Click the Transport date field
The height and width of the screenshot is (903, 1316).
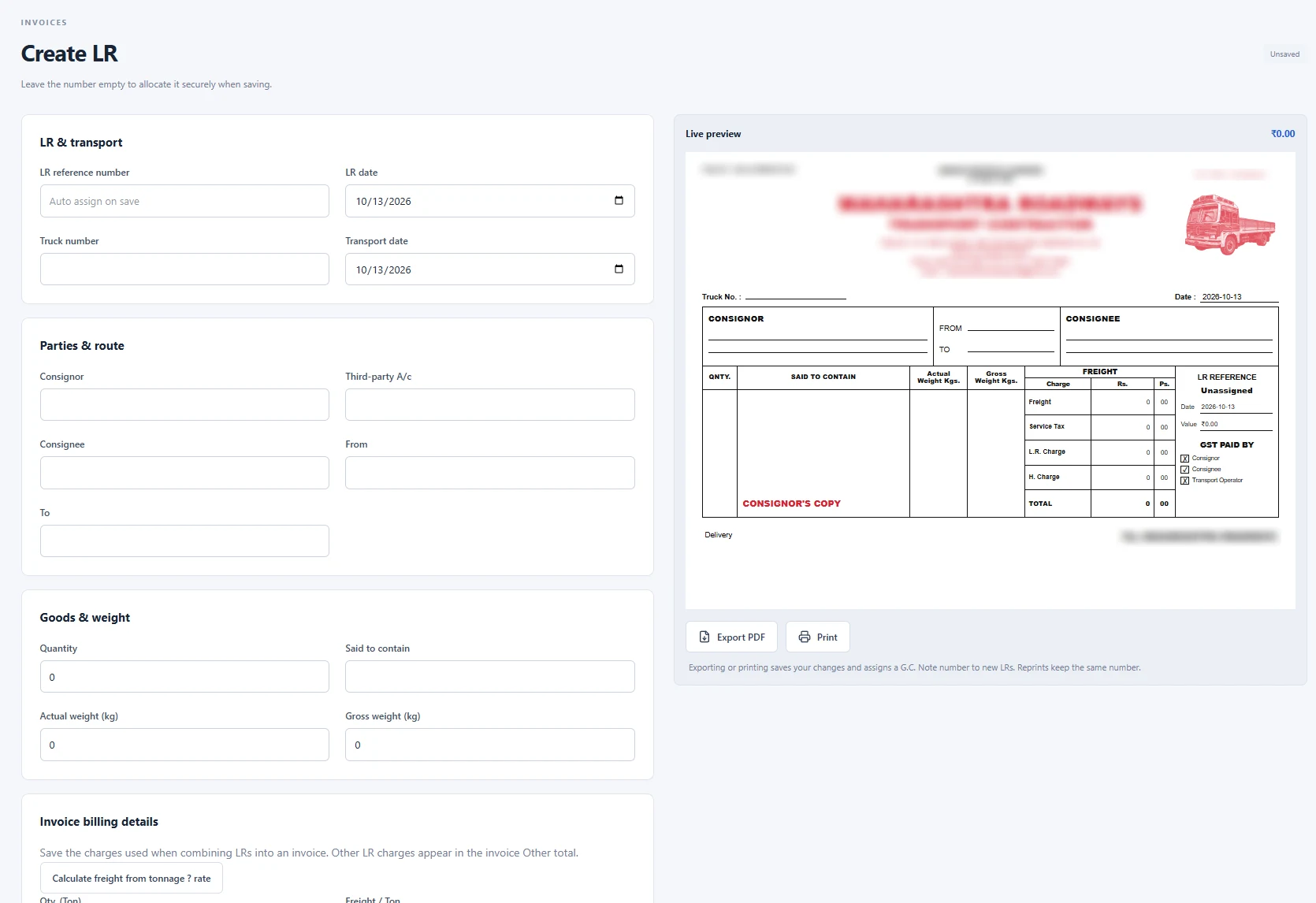(x=489, y=269)
